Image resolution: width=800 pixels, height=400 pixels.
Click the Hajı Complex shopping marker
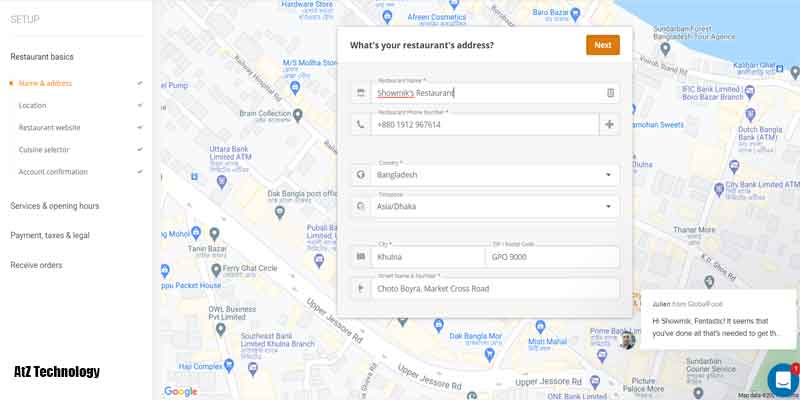click(x=229, y=365)
